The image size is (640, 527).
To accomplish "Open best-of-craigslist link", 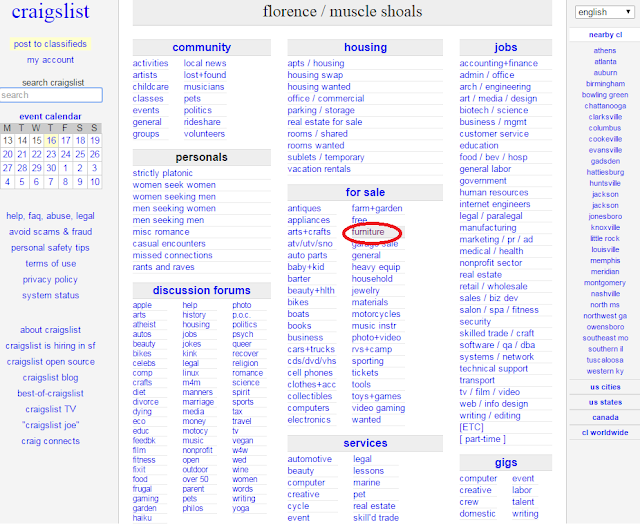I will [50, 394].
